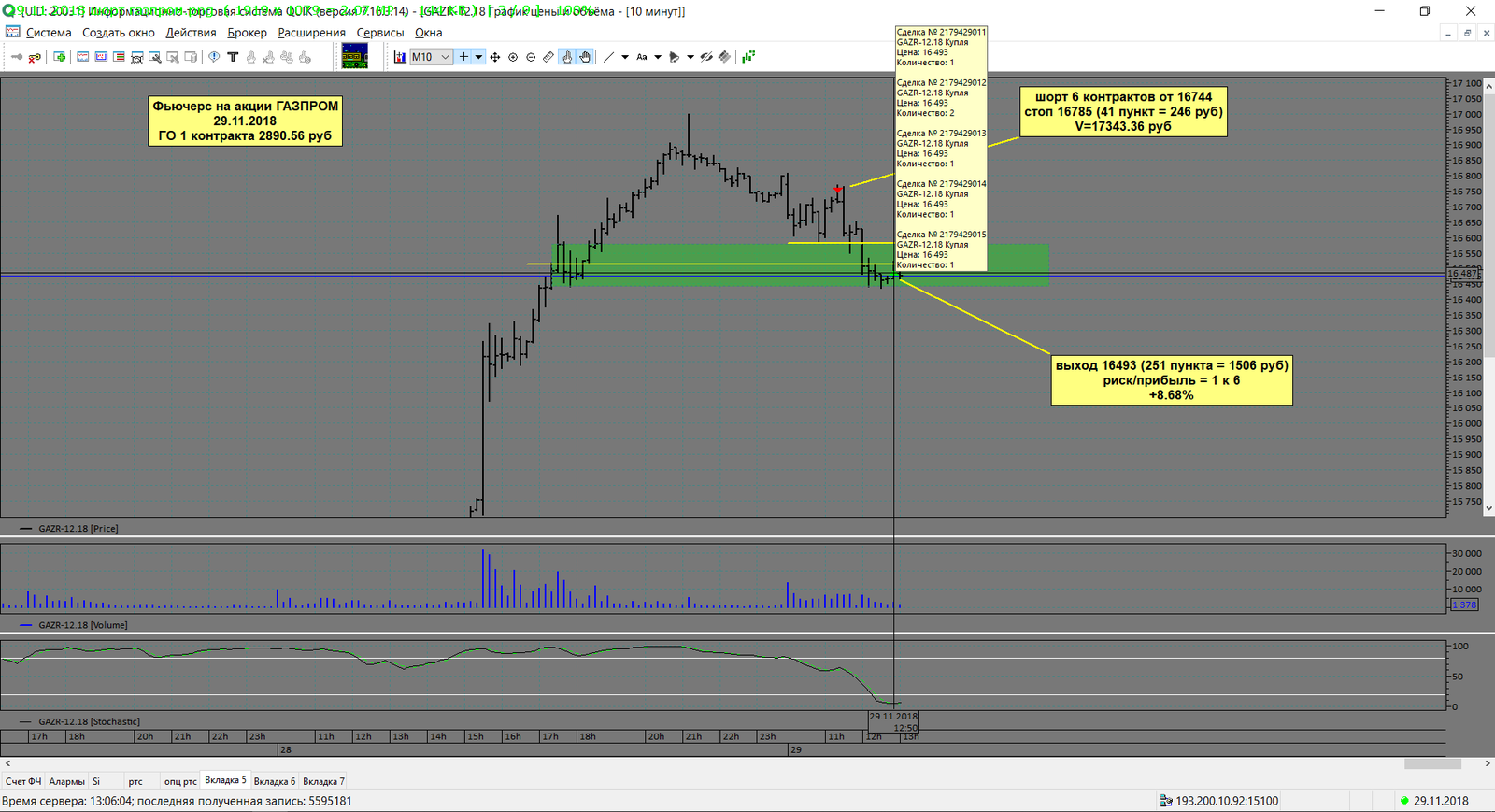Click the GAZR-12.18 [Volume] legend label

[83, 625]
